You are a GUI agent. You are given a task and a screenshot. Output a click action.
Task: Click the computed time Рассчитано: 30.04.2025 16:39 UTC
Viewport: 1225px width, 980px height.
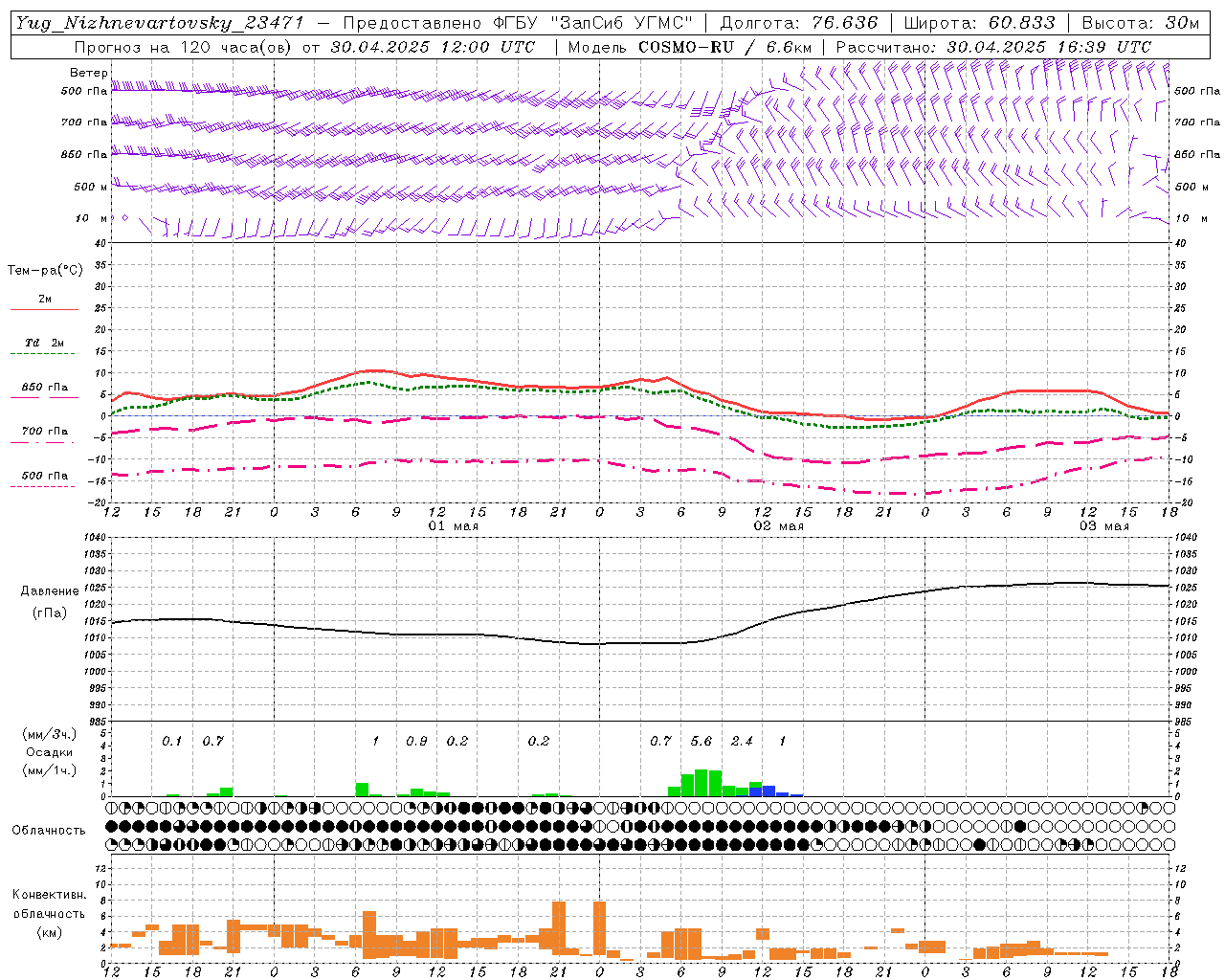pyautogui.click(x=993, y=47)
